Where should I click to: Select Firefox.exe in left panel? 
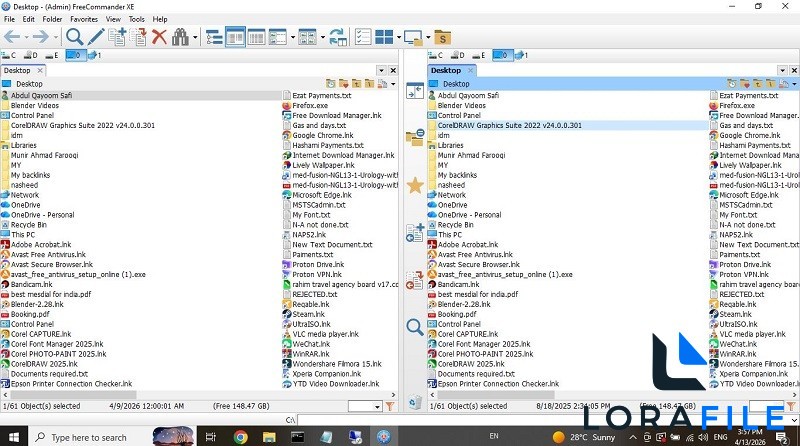tap(310, 105)
